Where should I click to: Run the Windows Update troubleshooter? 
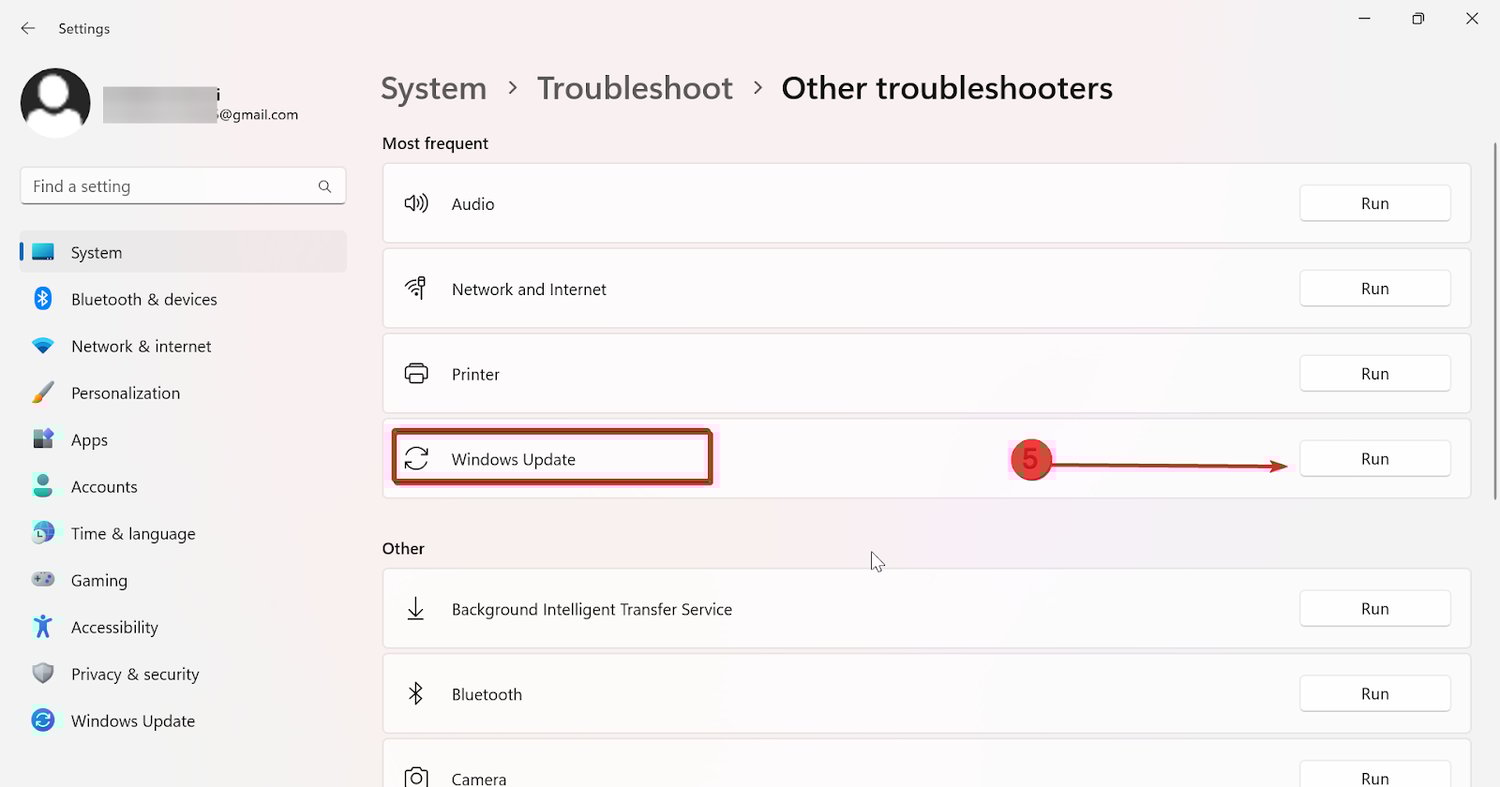click(1375, 459)
